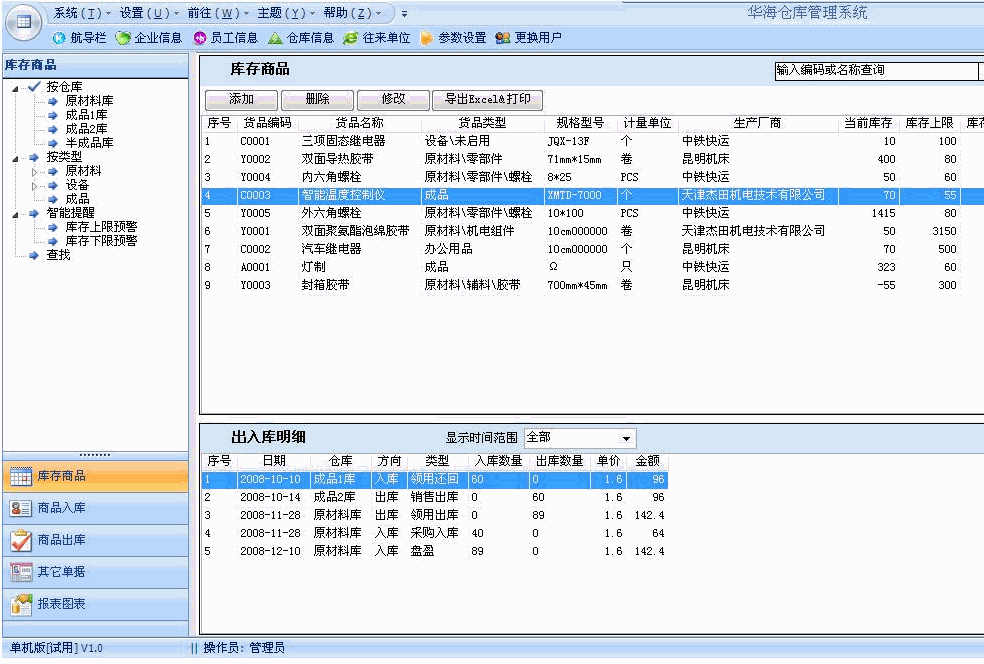Viewport: 984px width, 664px height.
Task: Open 员工信息 employee info toolbar icon
Action: (x=200, y=38)
